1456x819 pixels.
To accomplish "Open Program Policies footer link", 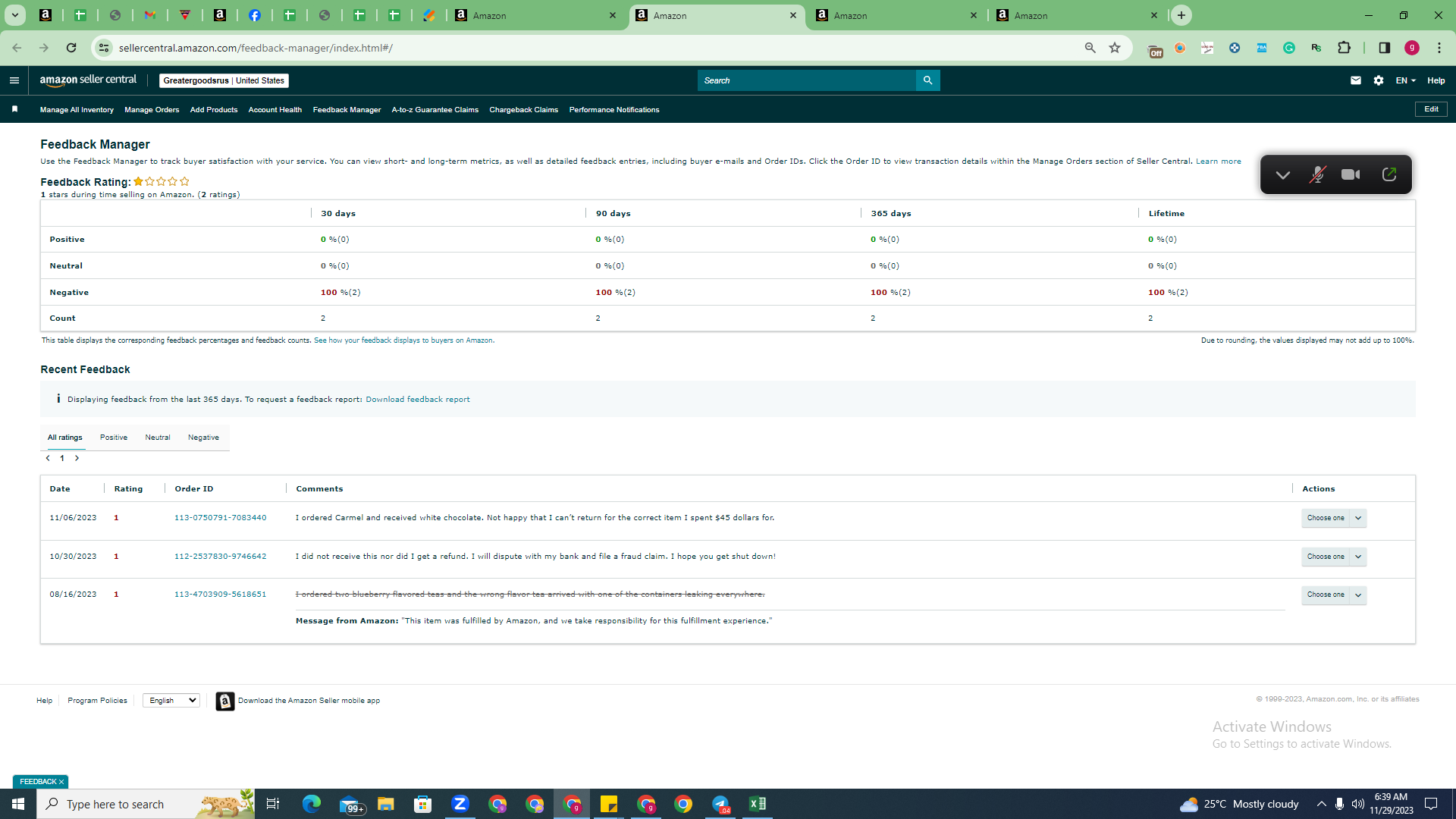I will 97,701.
